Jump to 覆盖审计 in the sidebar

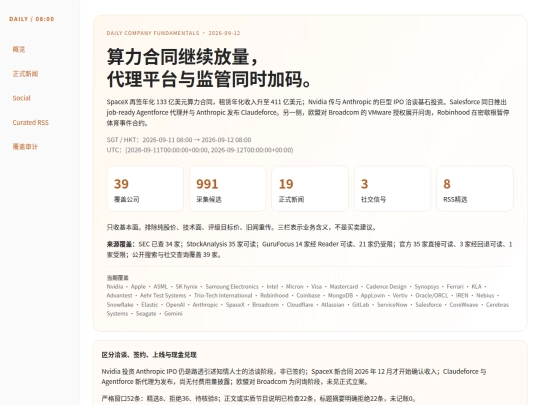point(25,147)
